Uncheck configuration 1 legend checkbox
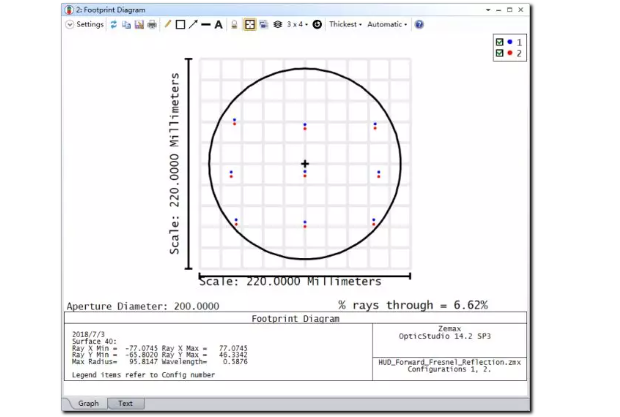Screen dimensions: 620x417 [499, 42]
